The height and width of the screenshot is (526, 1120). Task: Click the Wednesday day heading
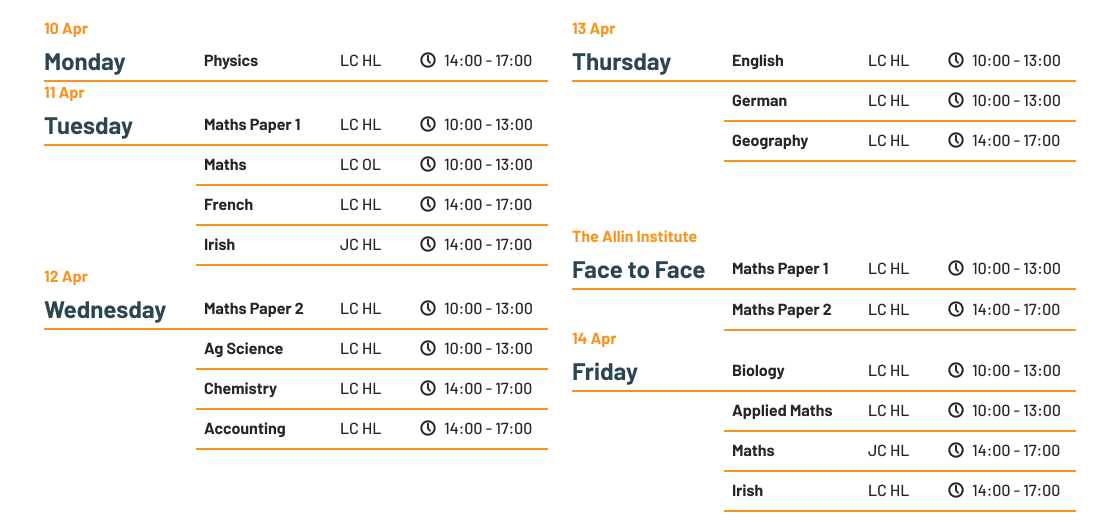105,310
